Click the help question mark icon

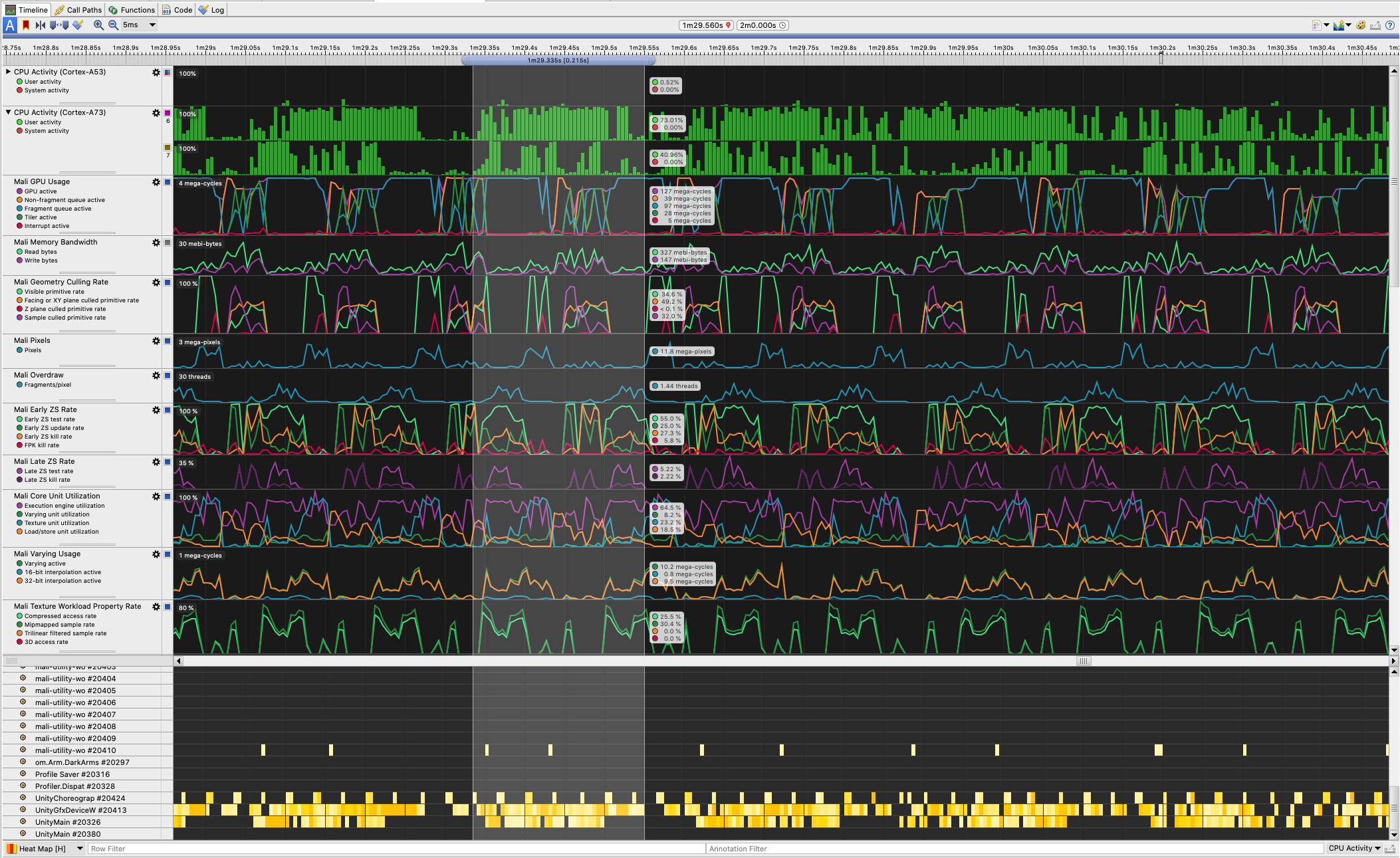tap(1391, 25)
